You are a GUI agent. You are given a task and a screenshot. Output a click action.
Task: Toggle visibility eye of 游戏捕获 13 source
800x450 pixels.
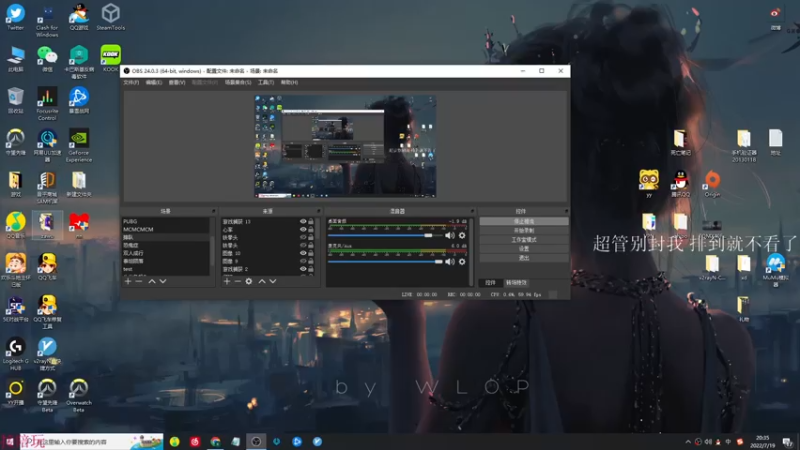click(303, 221)
